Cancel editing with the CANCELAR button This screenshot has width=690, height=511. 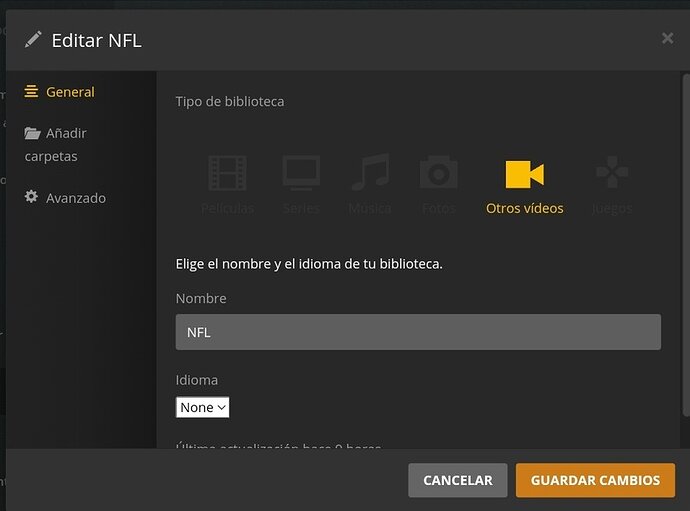tap(458, 480)
